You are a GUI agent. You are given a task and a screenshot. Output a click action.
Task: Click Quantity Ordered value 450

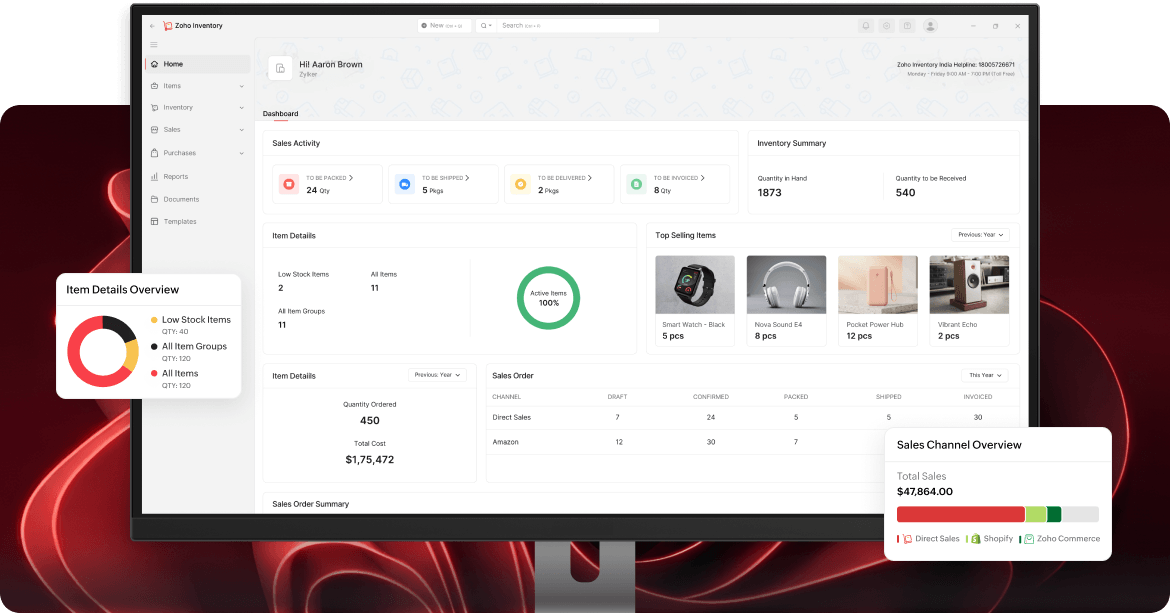[x=370, y=421]
